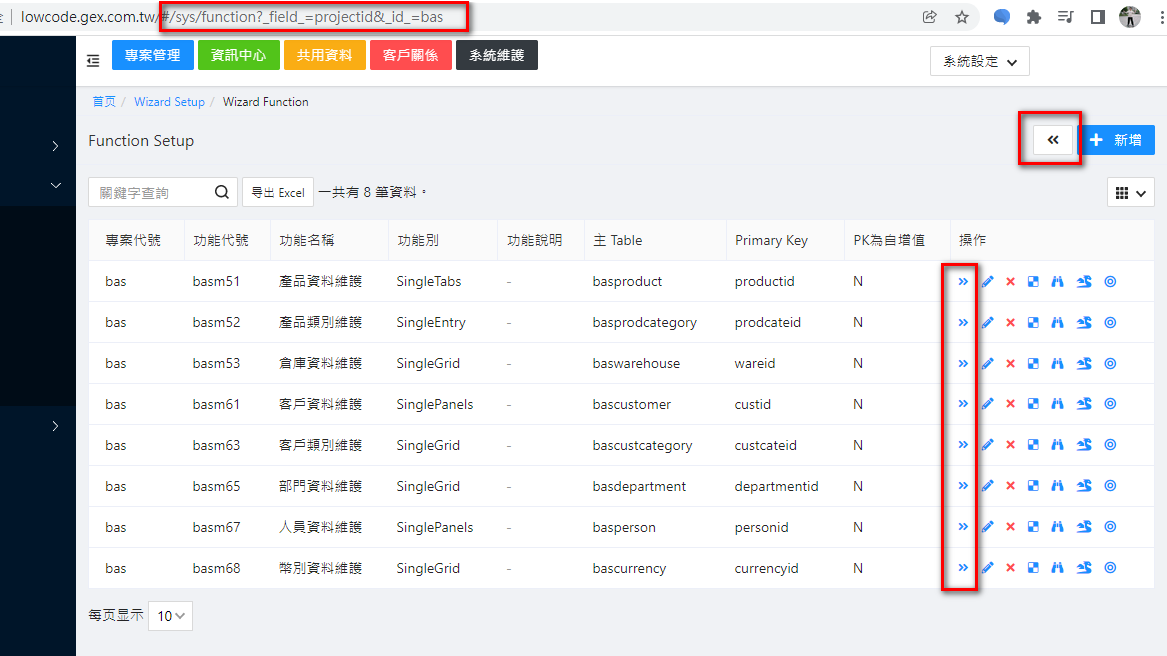This screenshot has width=1167, height=656.
Task: Click the magnifier search icon in keyword box
Action: pyautogui.click(x=222, y=192)
